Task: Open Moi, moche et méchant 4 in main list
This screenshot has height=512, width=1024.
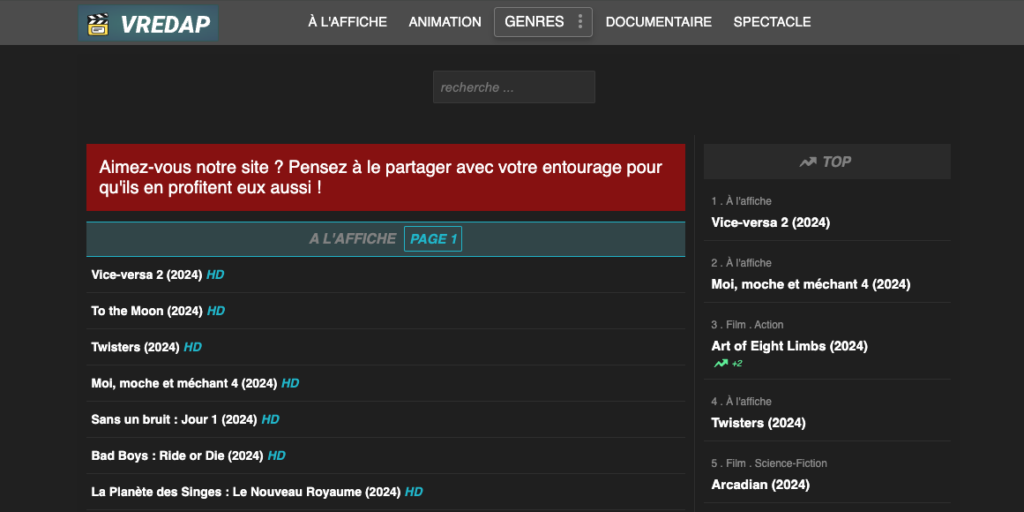Action: 184,383
